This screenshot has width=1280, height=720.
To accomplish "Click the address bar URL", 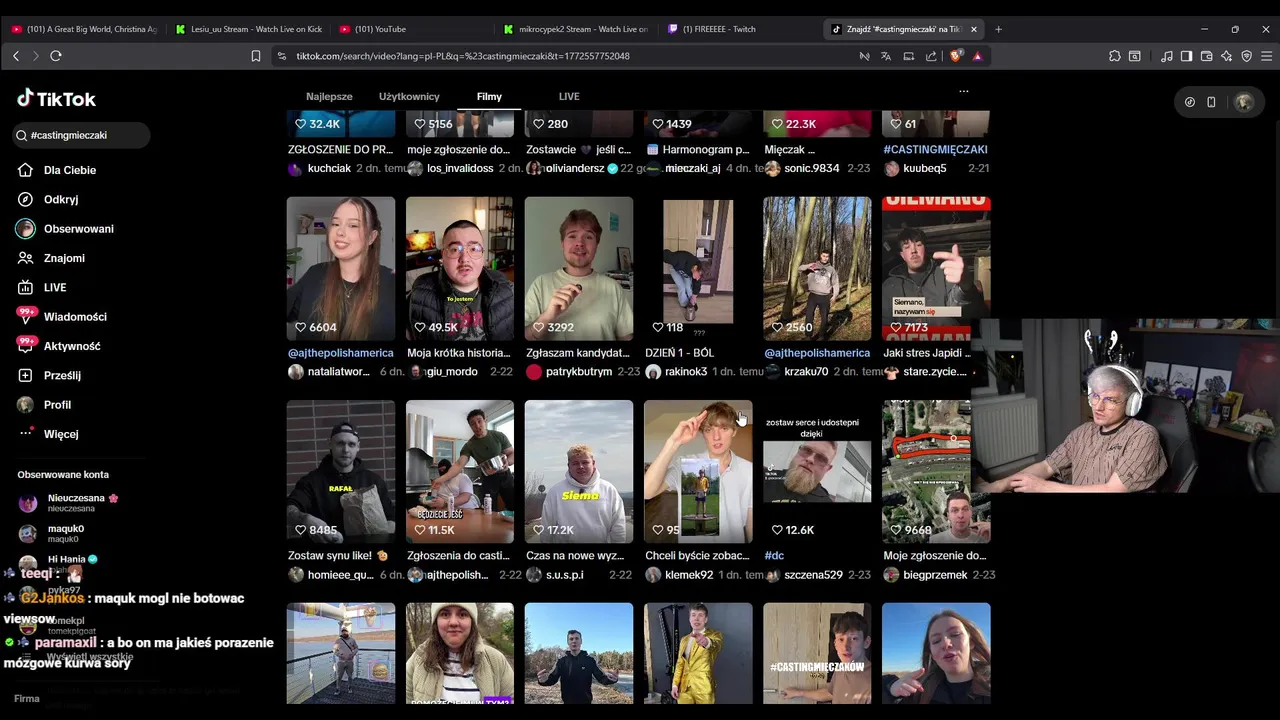I will click(463, 56).
